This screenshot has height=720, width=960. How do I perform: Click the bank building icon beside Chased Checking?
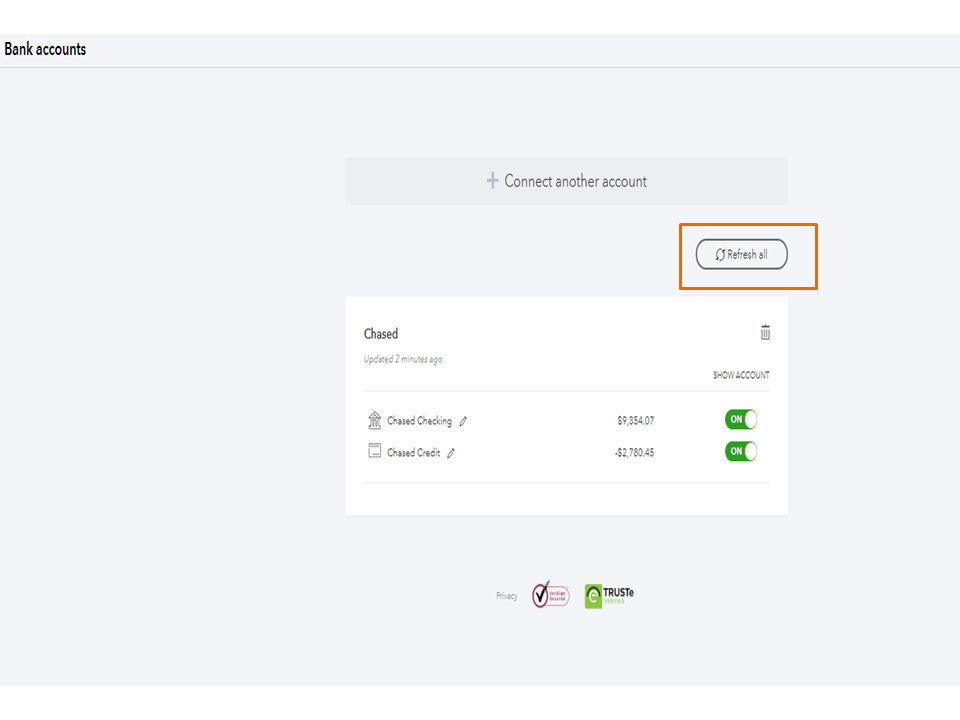(375, 420)
